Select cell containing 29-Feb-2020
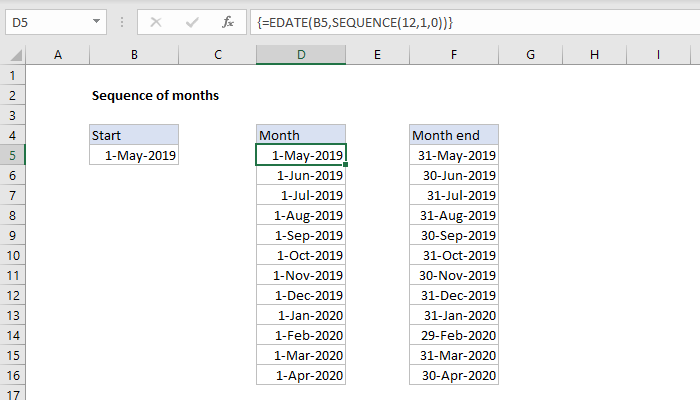This screenshot has height=400, width=700. pyautogui.click(x=453, y=336)
